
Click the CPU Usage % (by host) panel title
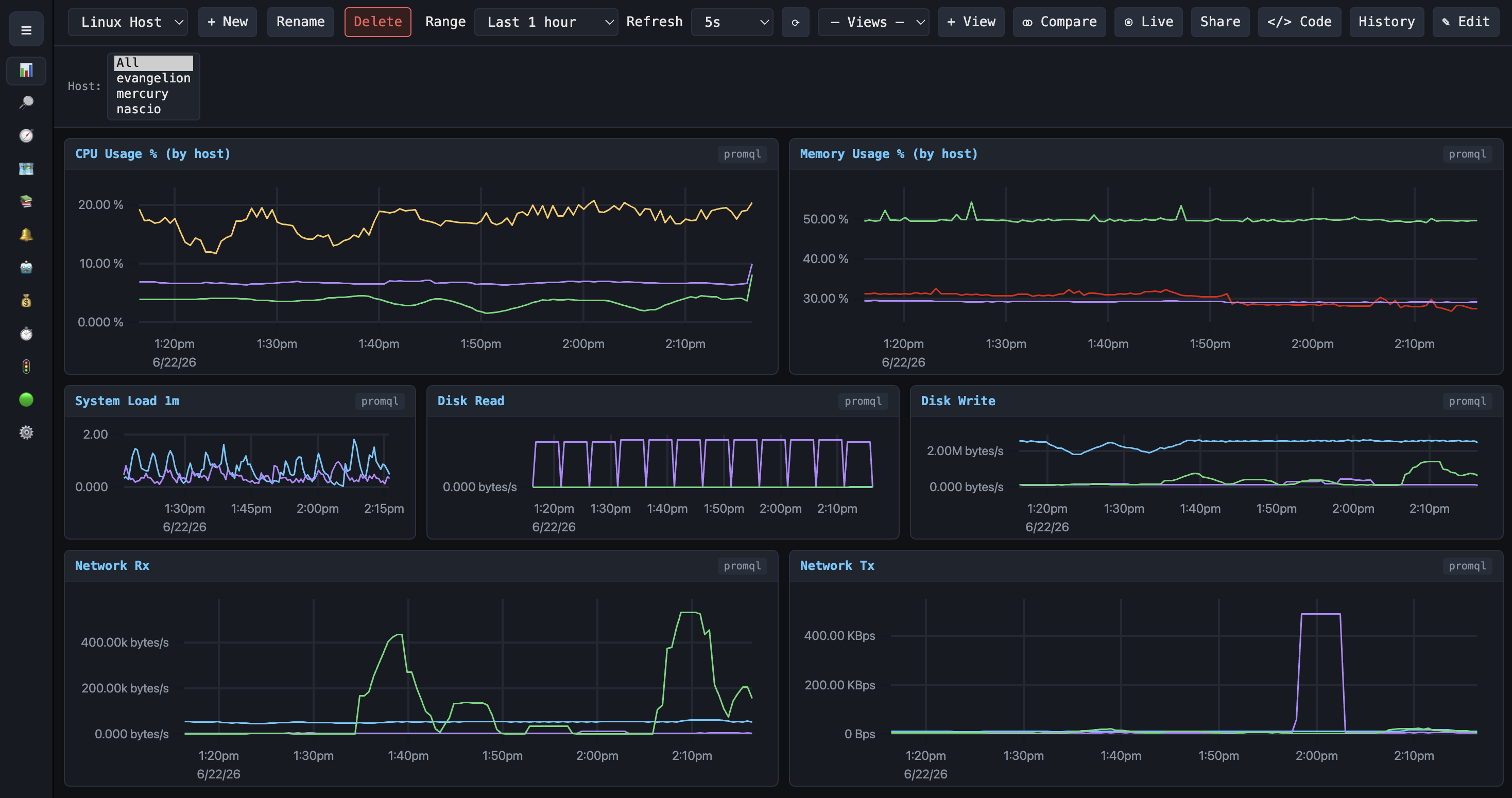point(152,154)
